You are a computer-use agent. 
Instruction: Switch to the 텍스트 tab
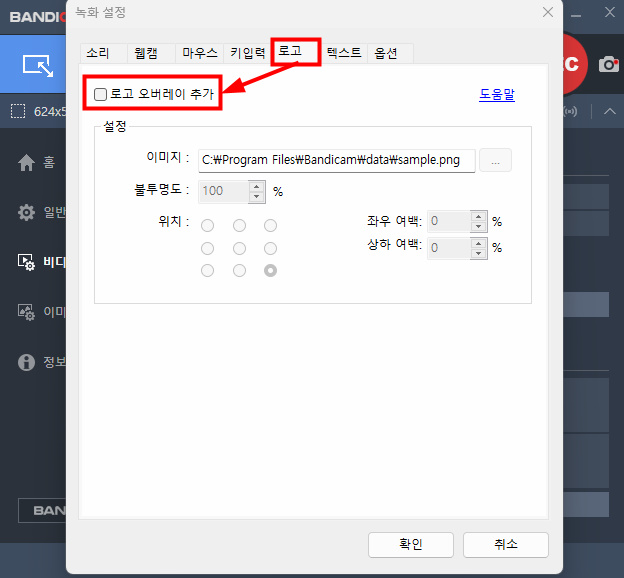pyautogui.click(x=344, y=54)
